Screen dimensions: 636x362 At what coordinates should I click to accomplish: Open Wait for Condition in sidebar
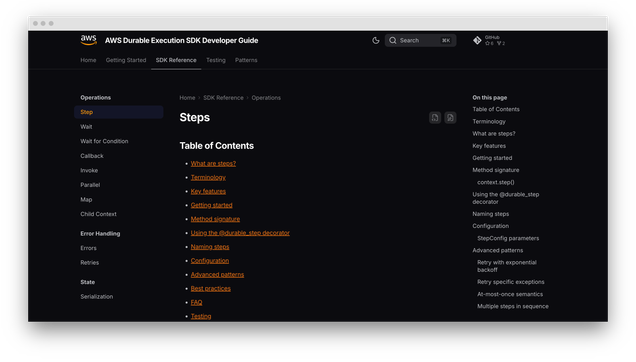click(104, 141)
